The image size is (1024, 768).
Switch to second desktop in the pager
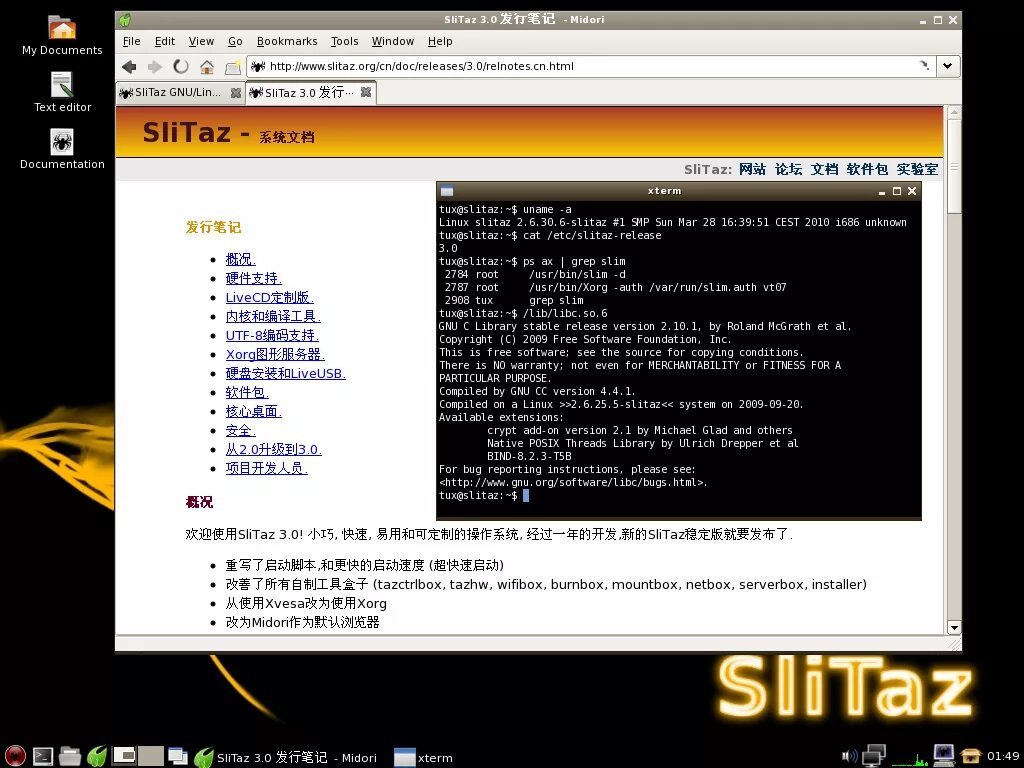pos(151,756)
